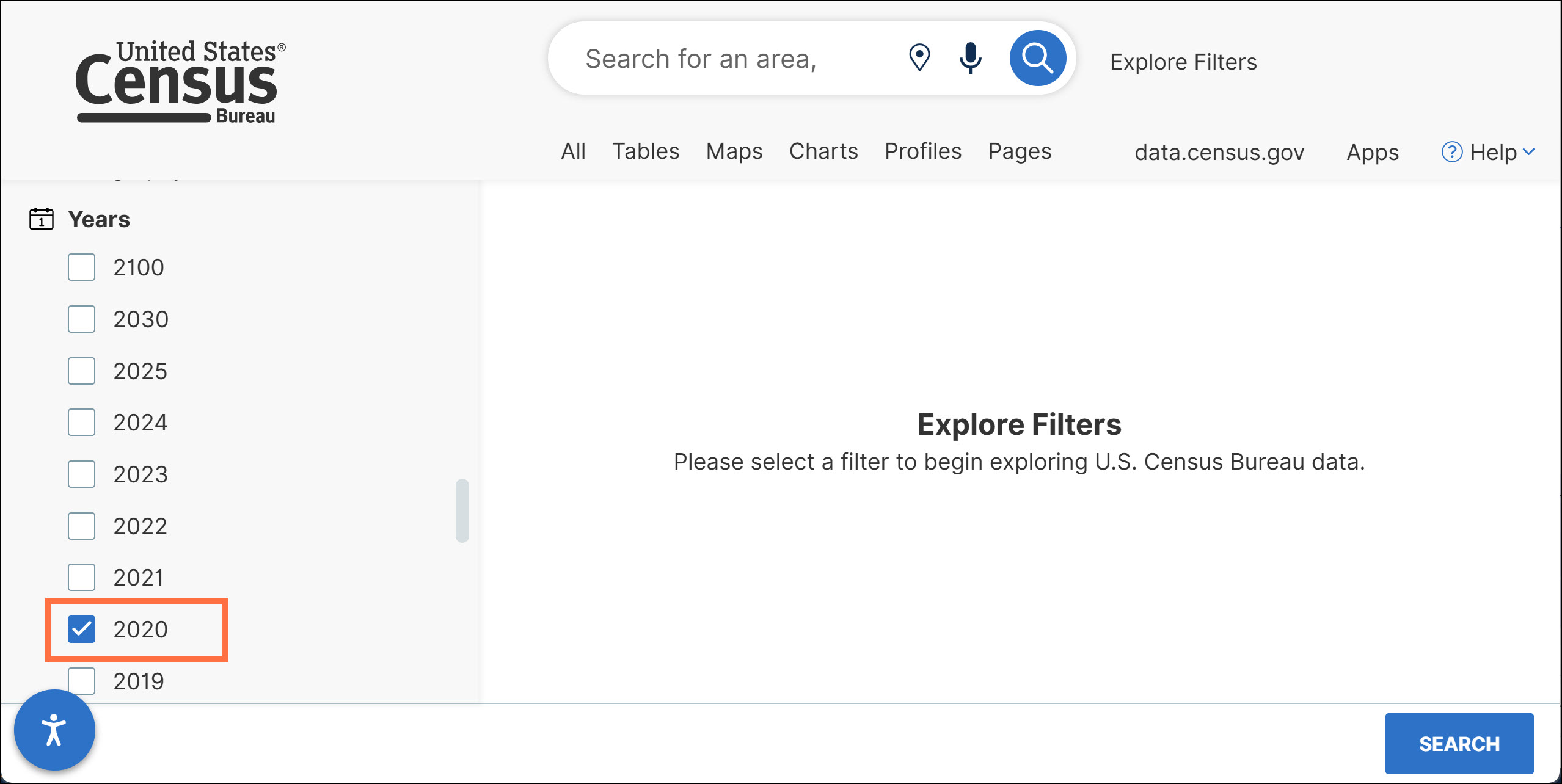Expand the Help dropdown chevron
This screenshot has width=1562, height=784.
coord(1529,152)
